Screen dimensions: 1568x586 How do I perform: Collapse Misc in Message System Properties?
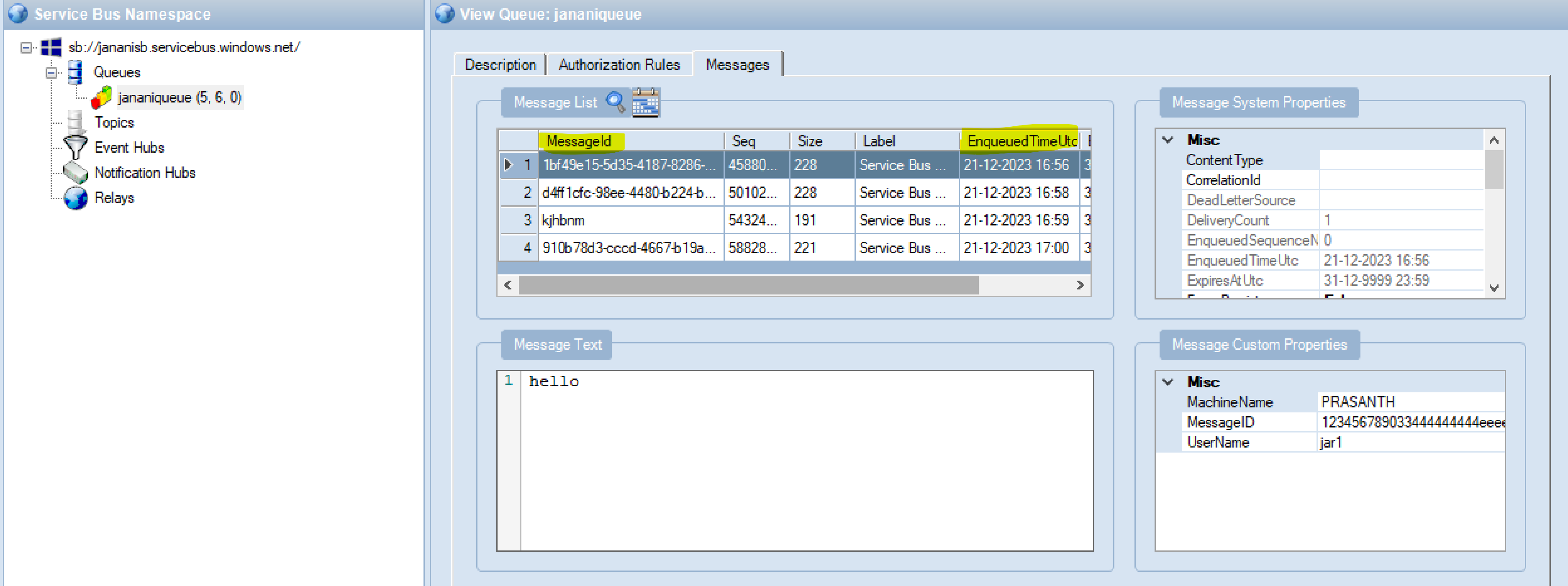(x=1168, y=140)
